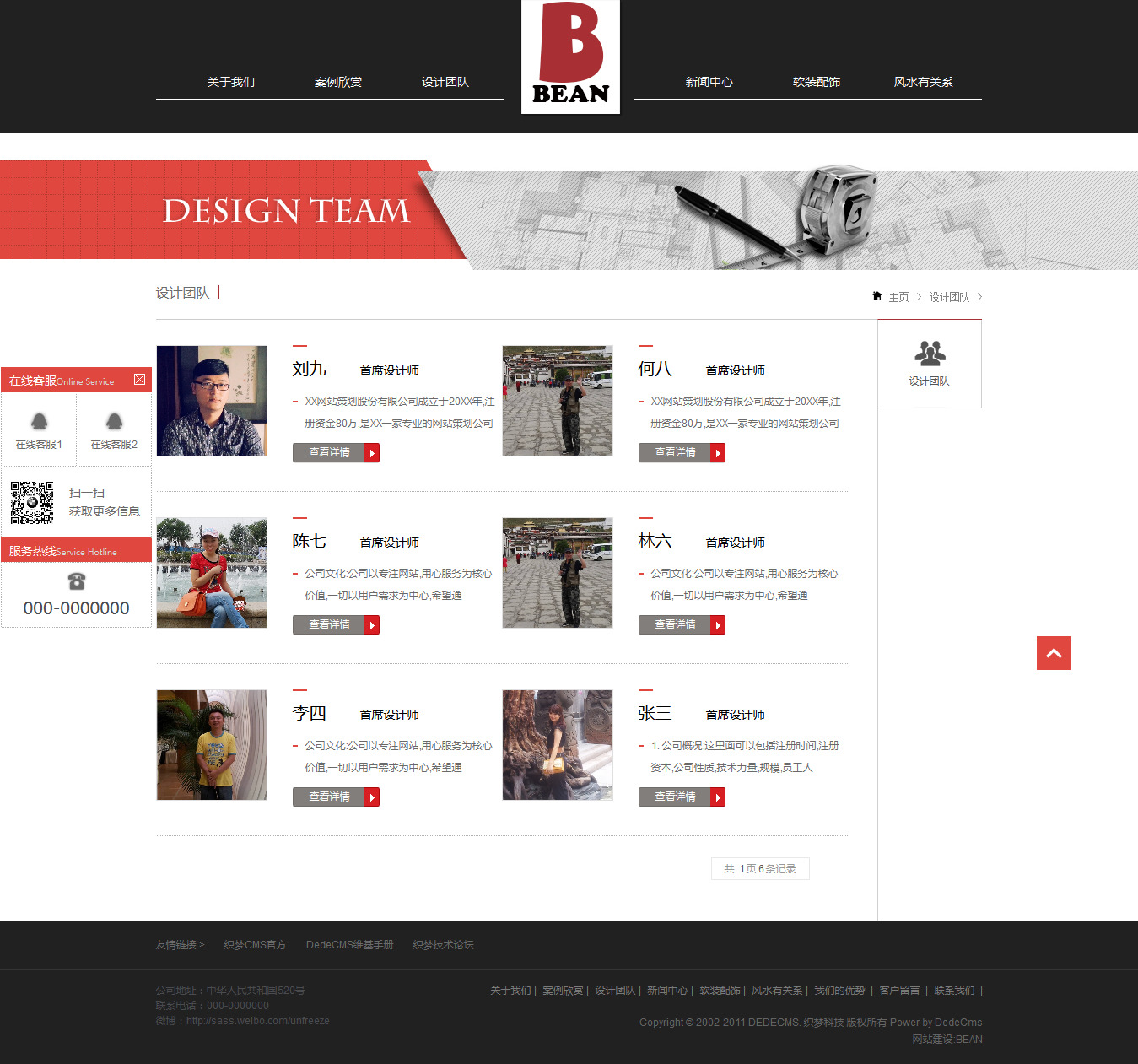Image resolution: width=1138 pixels, height=1064 pixels.
Task: Open the 新闻中心 navigation menu item
Action: [709, 82]
